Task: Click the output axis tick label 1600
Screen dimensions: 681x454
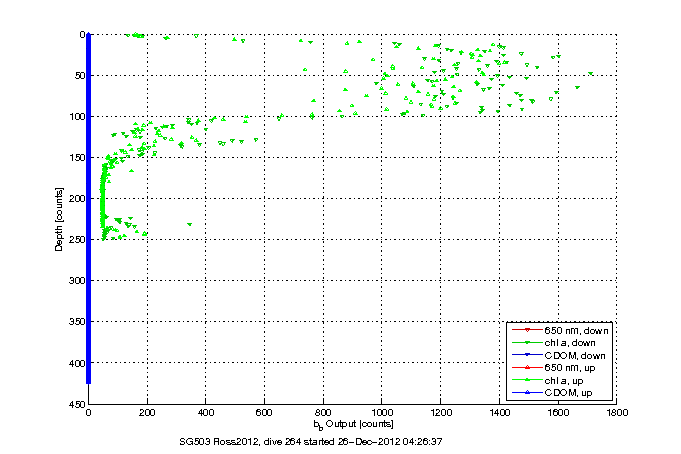Action: [x=558, y=412]
